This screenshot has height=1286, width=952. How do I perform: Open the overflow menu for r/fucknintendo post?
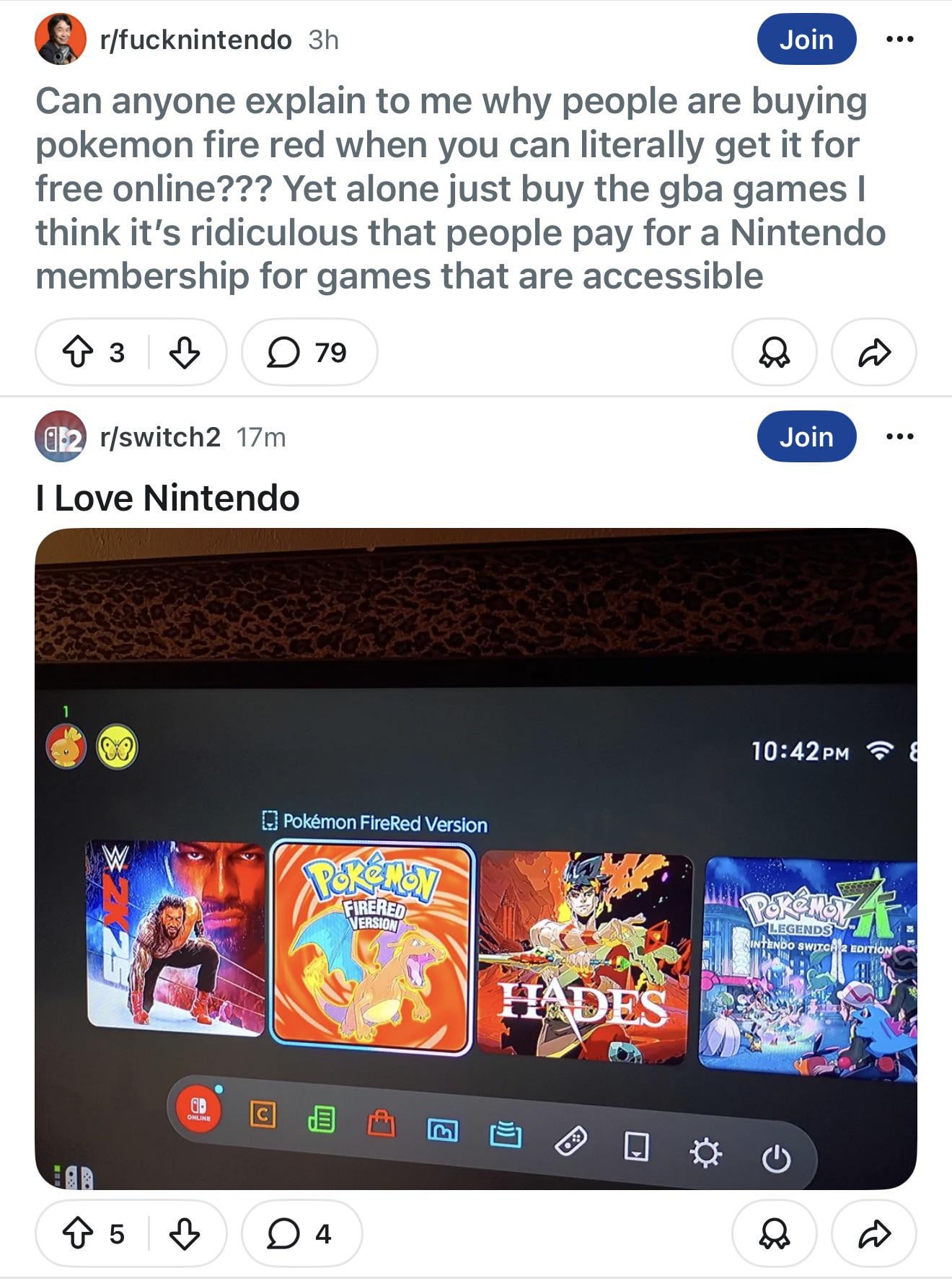pyautogui.click(x=900, y=39)
